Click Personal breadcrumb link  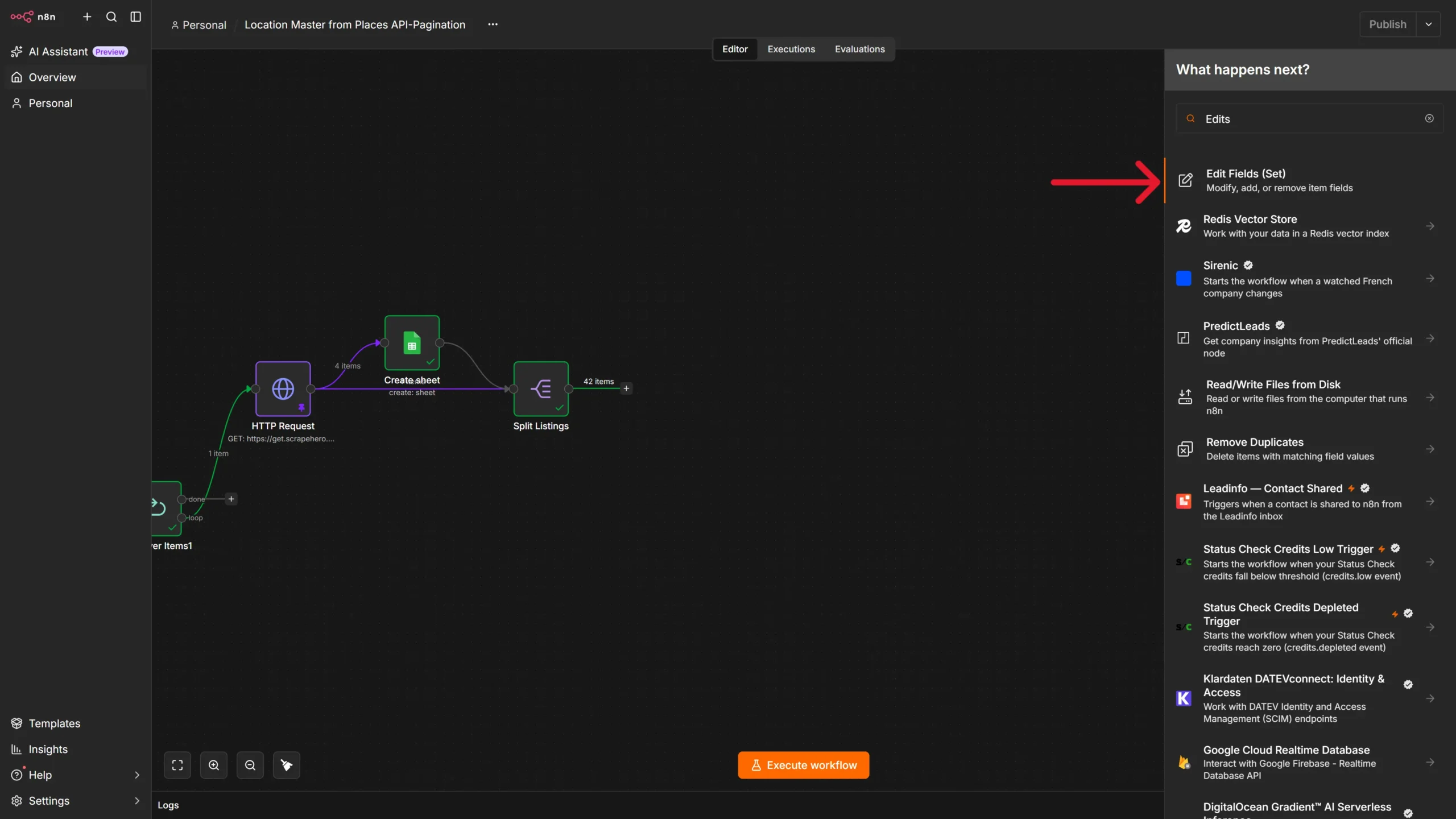pyautogui.click(x=199, y=25)
